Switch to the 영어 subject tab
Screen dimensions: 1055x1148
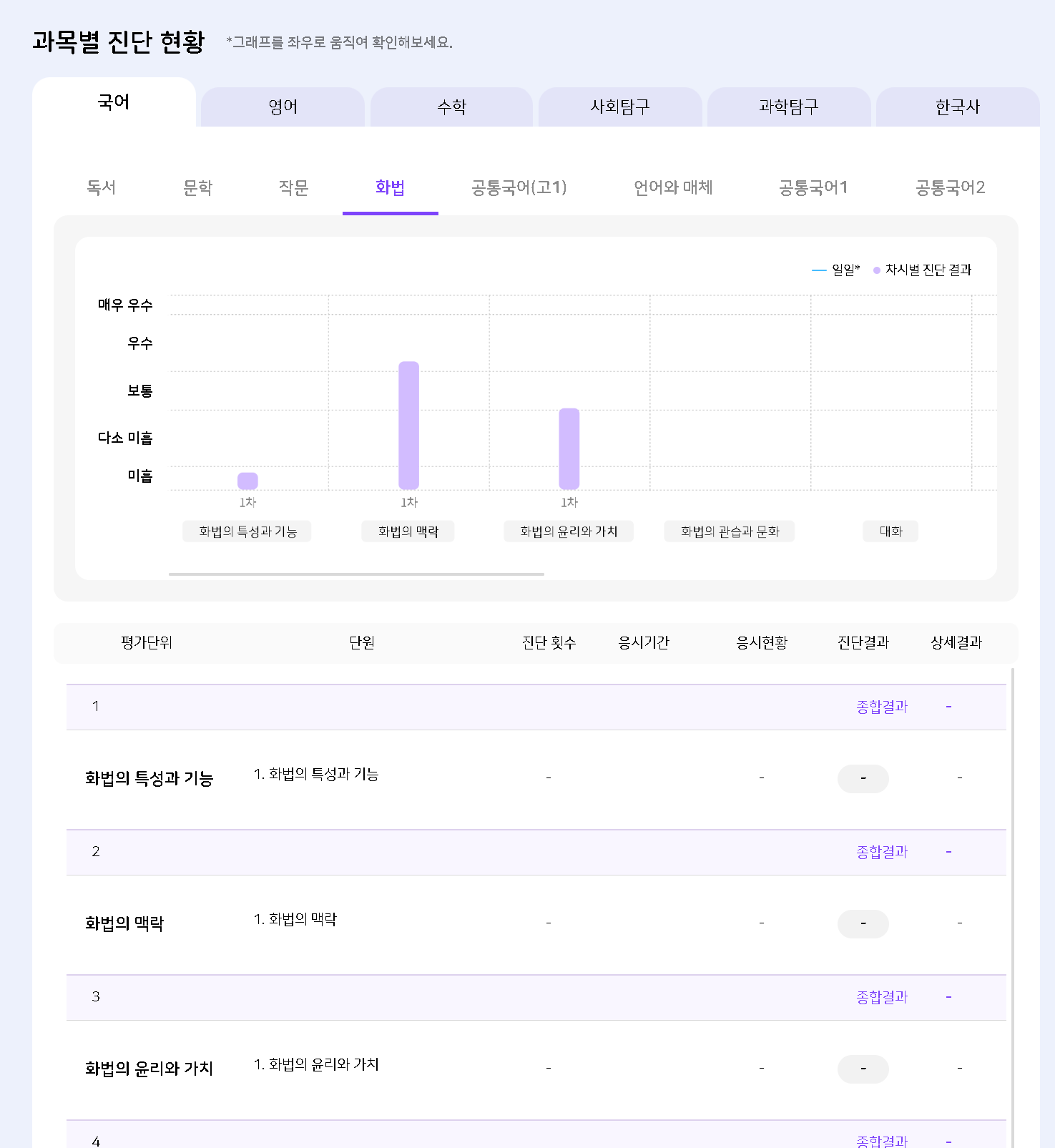[283, 107]
